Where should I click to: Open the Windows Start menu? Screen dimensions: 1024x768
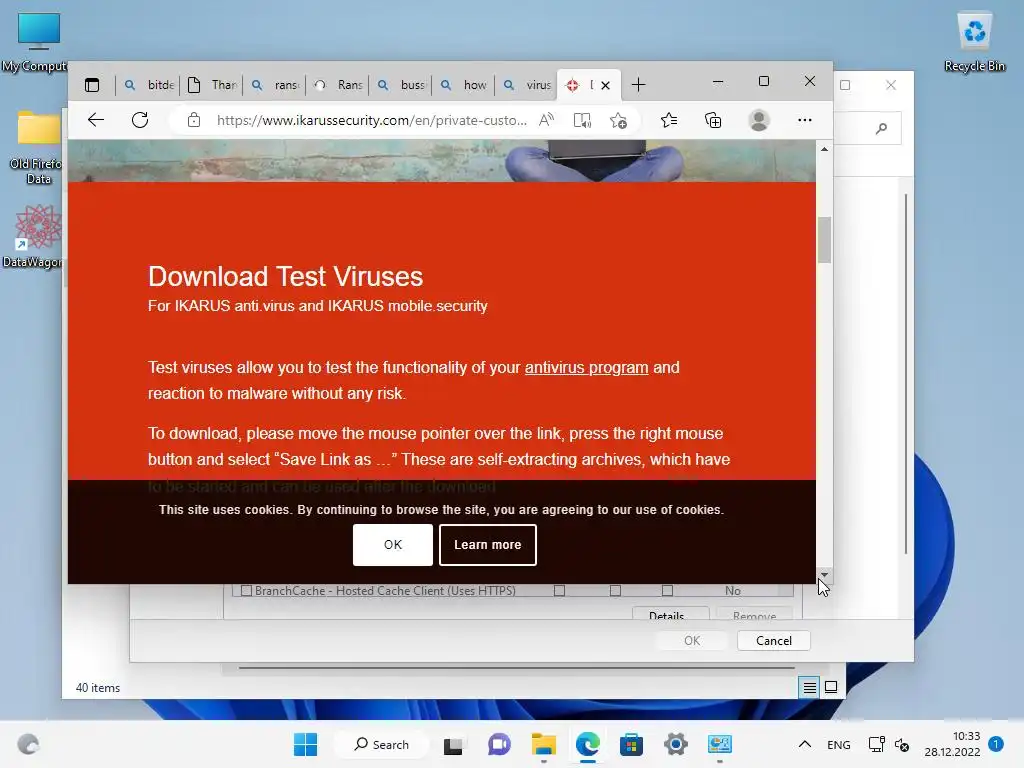tap(306, 744)
